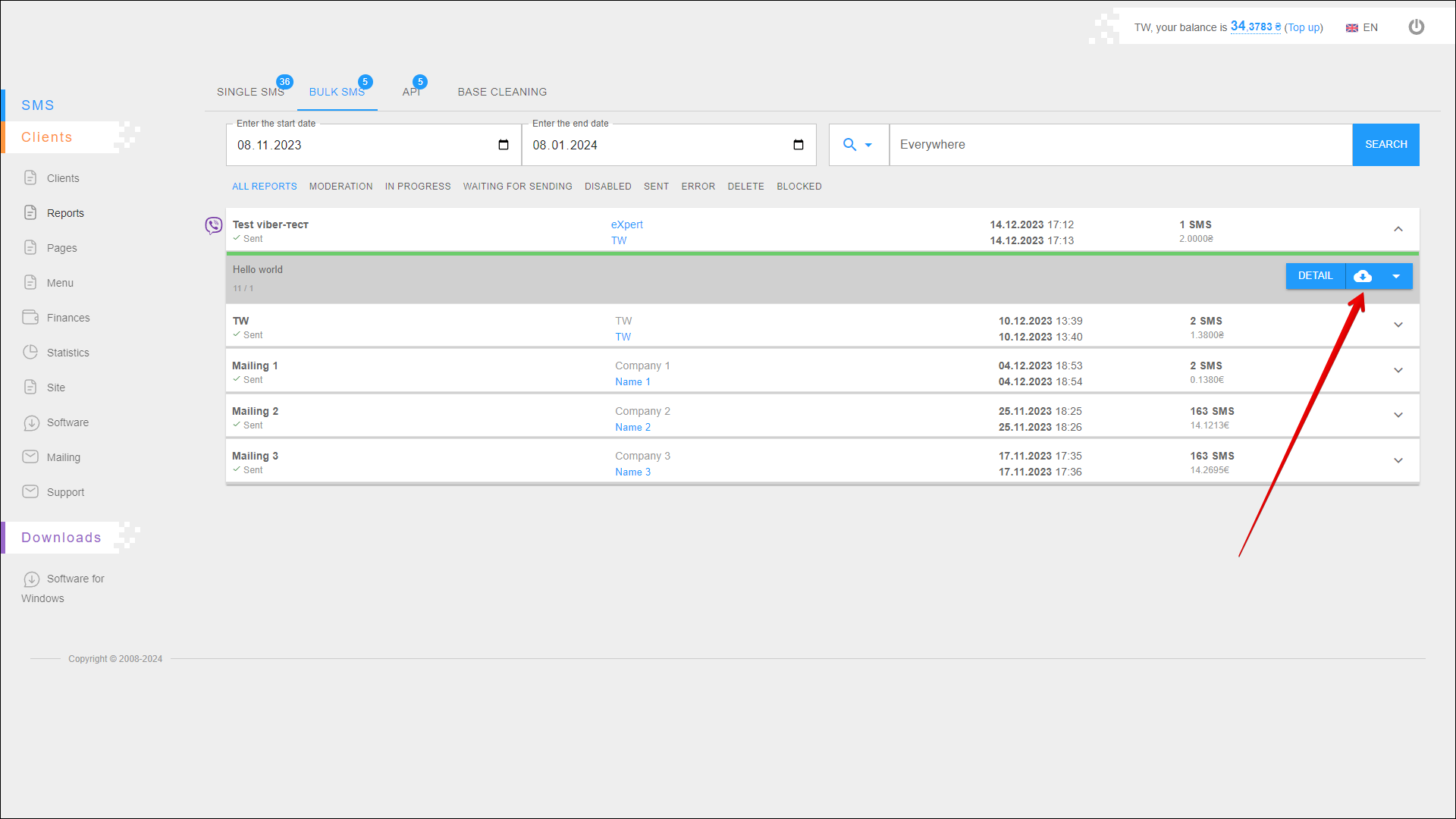Switch to the SINGLE SMS tab
Screen dimensions: 1456x819
pos(250,92)
